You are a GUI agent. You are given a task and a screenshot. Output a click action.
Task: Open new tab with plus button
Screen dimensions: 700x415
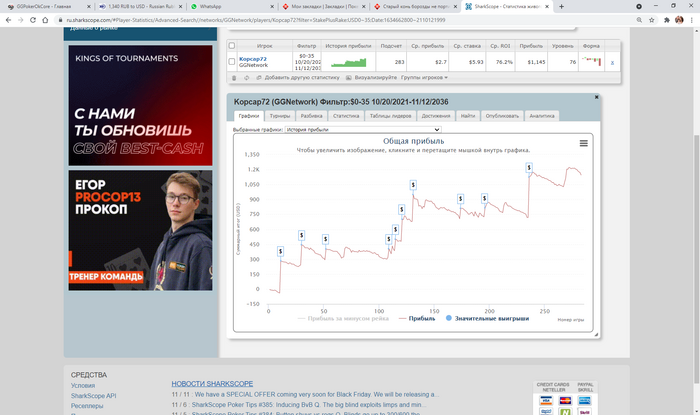[561, 7]
